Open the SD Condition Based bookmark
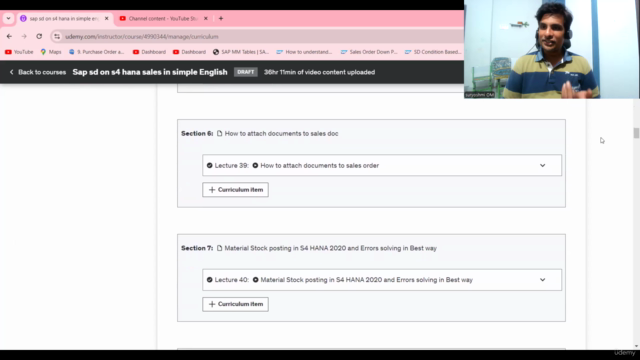The image size is (640, 360). point(433,52)
